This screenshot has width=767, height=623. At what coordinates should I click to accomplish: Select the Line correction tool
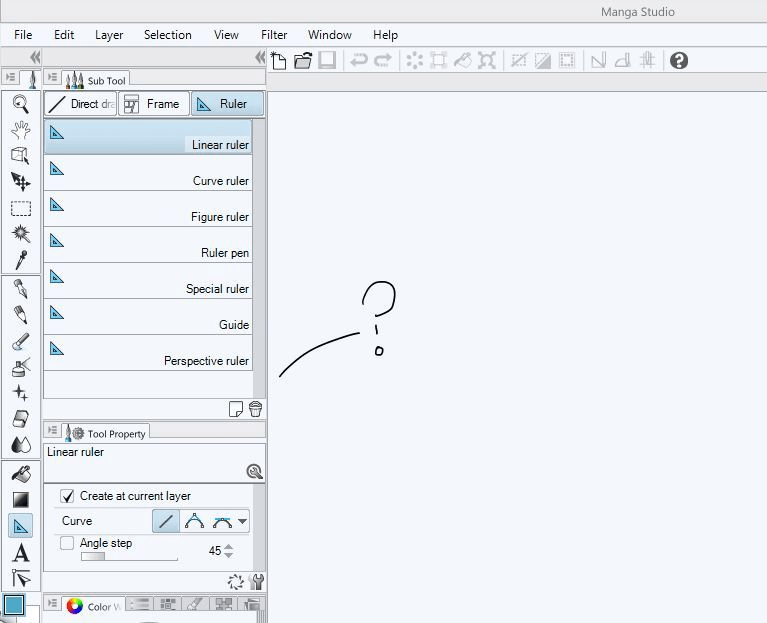[x=21, y=578]
